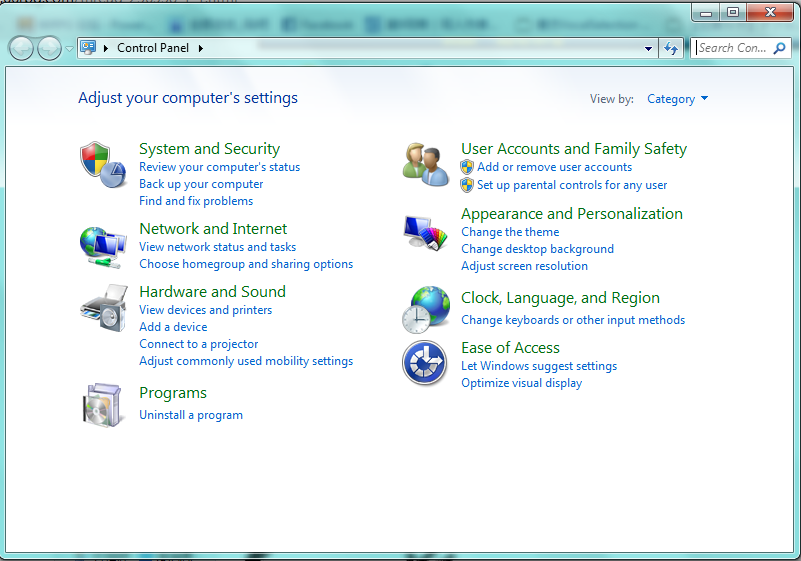Open Hardware and Sound category

pyautogui.click(x=213, y=291)
